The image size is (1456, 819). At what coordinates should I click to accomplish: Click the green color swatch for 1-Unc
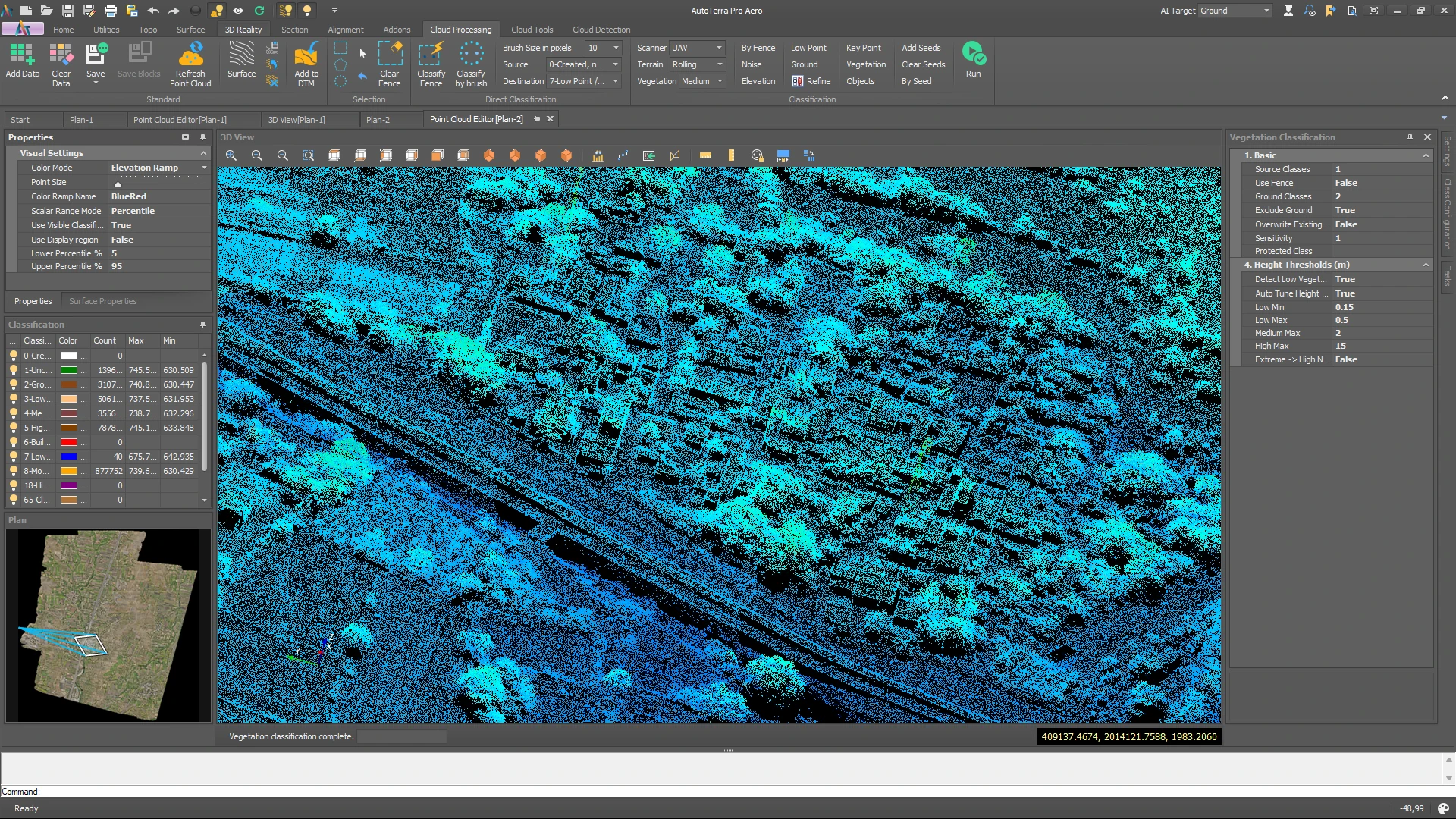(x=69, y=370)
